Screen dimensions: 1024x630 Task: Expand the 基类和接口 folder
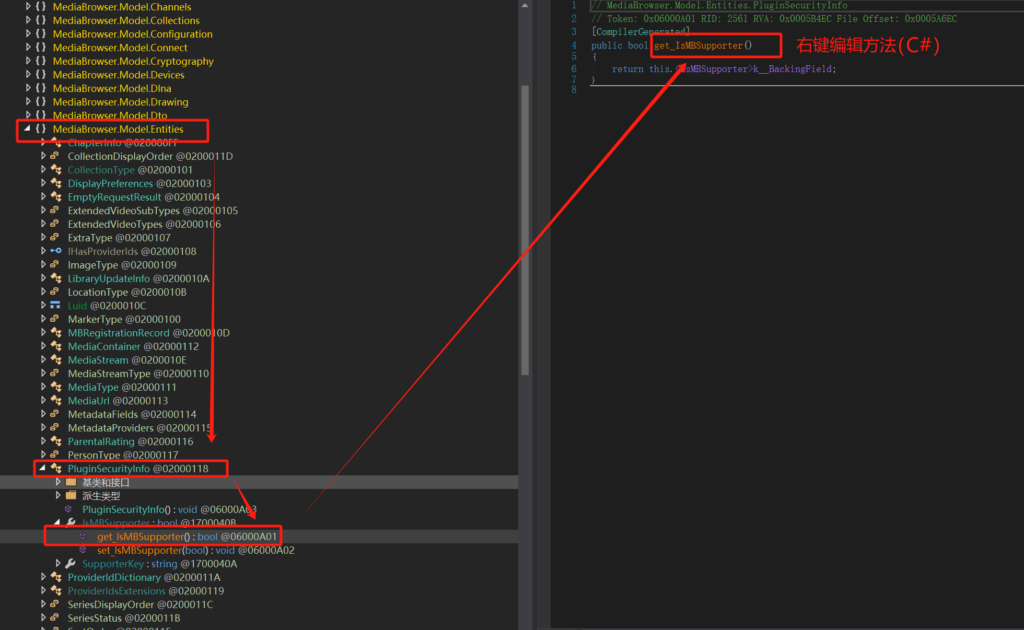tap(58, 482)
